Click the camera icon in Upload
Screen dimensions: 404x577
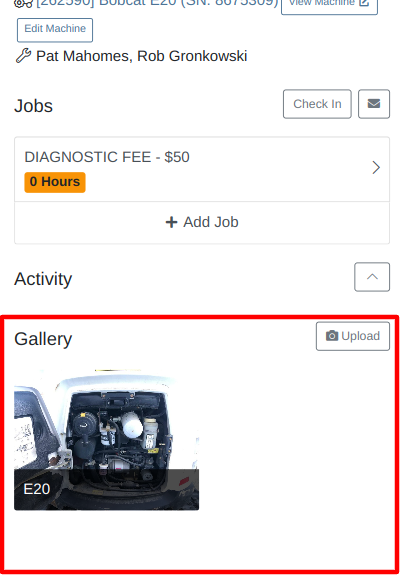click(332, 336)
